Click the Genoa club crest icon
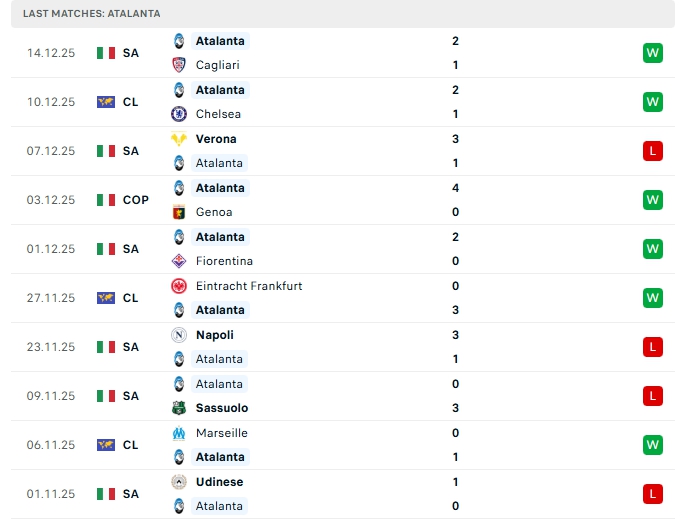This screenshot has width=686, height=519. tap(179, 212)
